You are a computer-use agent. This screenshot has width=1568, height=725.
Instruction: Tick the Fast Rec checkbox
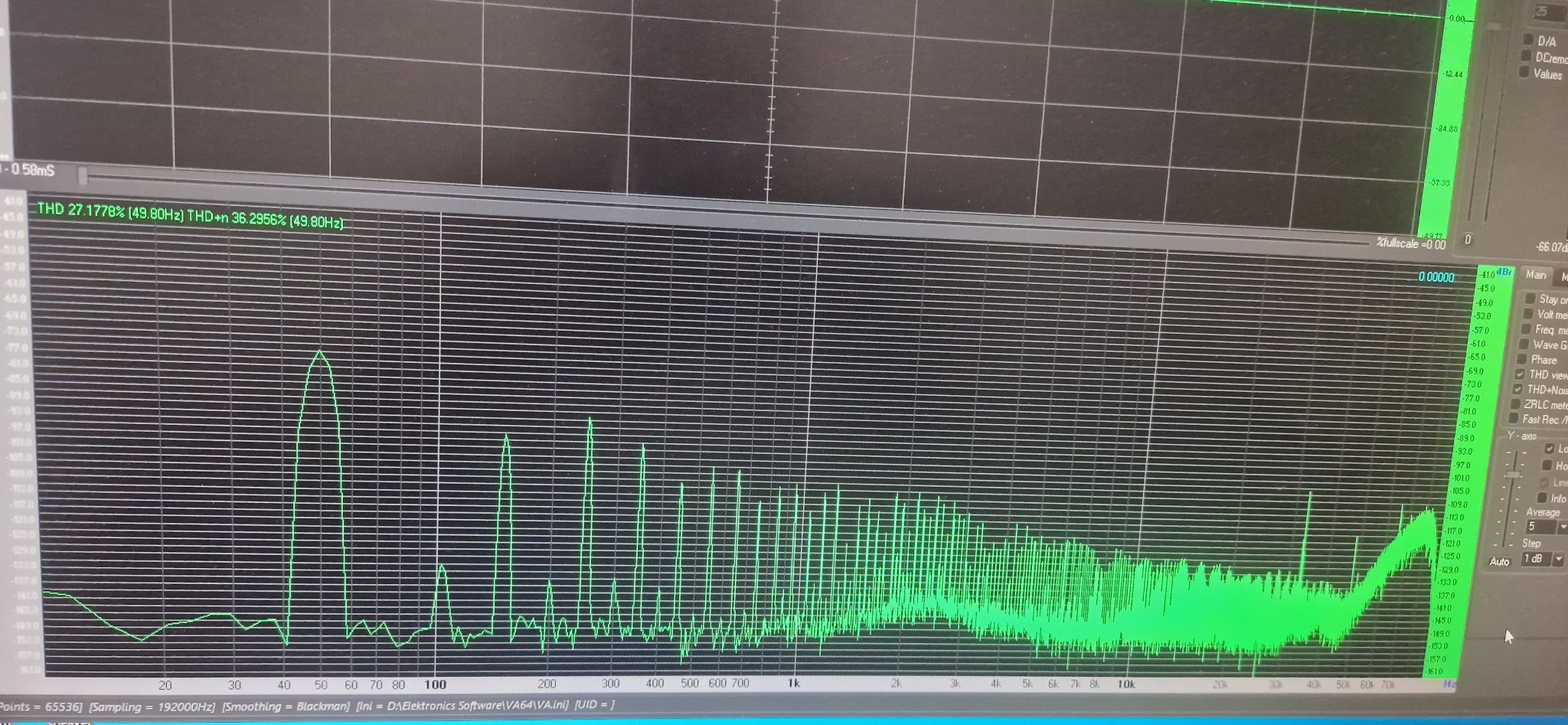pyautogui.click(x=1514, y=419)
